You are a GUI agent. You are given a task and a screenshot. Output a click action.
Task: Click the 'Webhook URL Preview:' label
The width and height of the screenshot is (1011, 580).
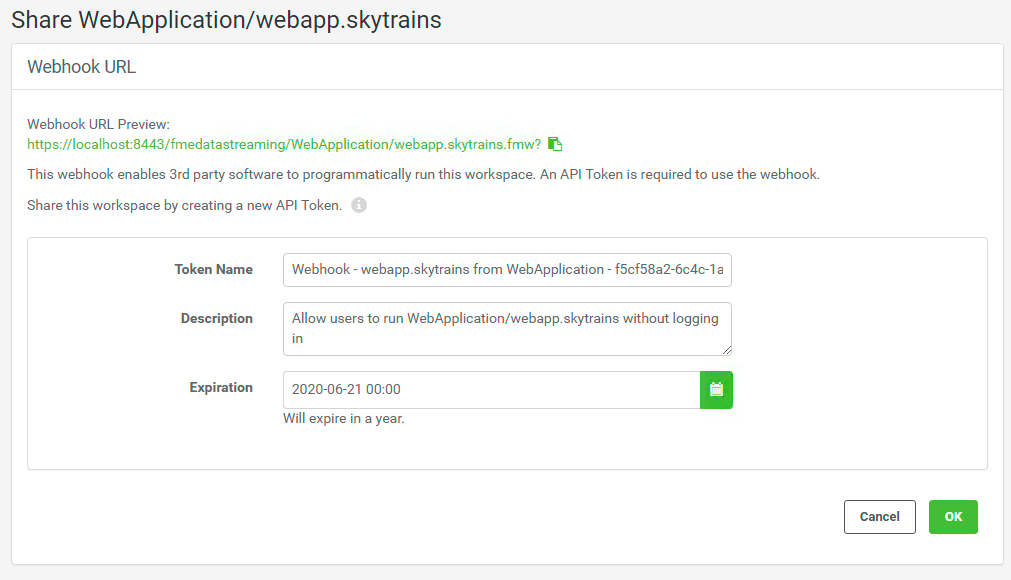(98, 124)
